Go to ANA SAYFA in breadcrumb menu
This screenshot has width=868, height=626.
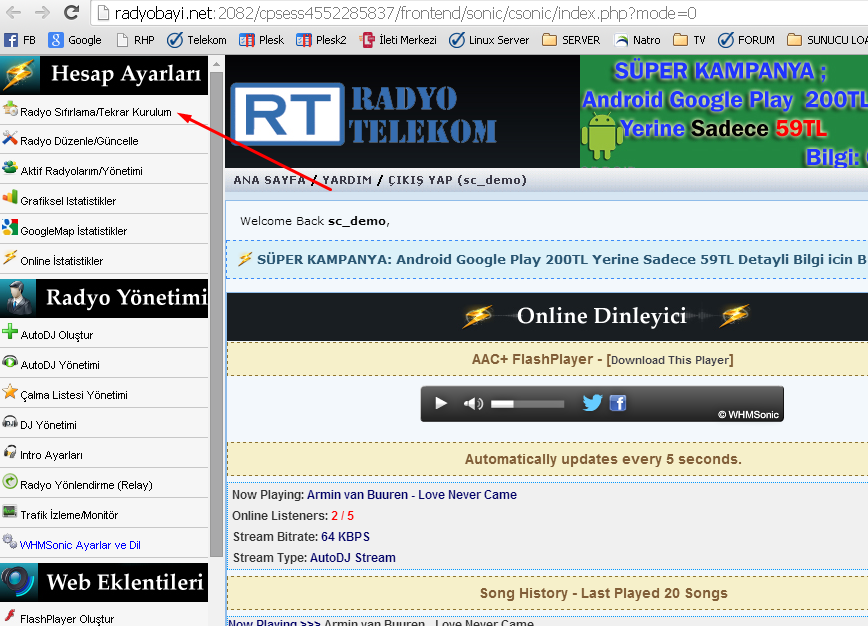tap(269, 180)
